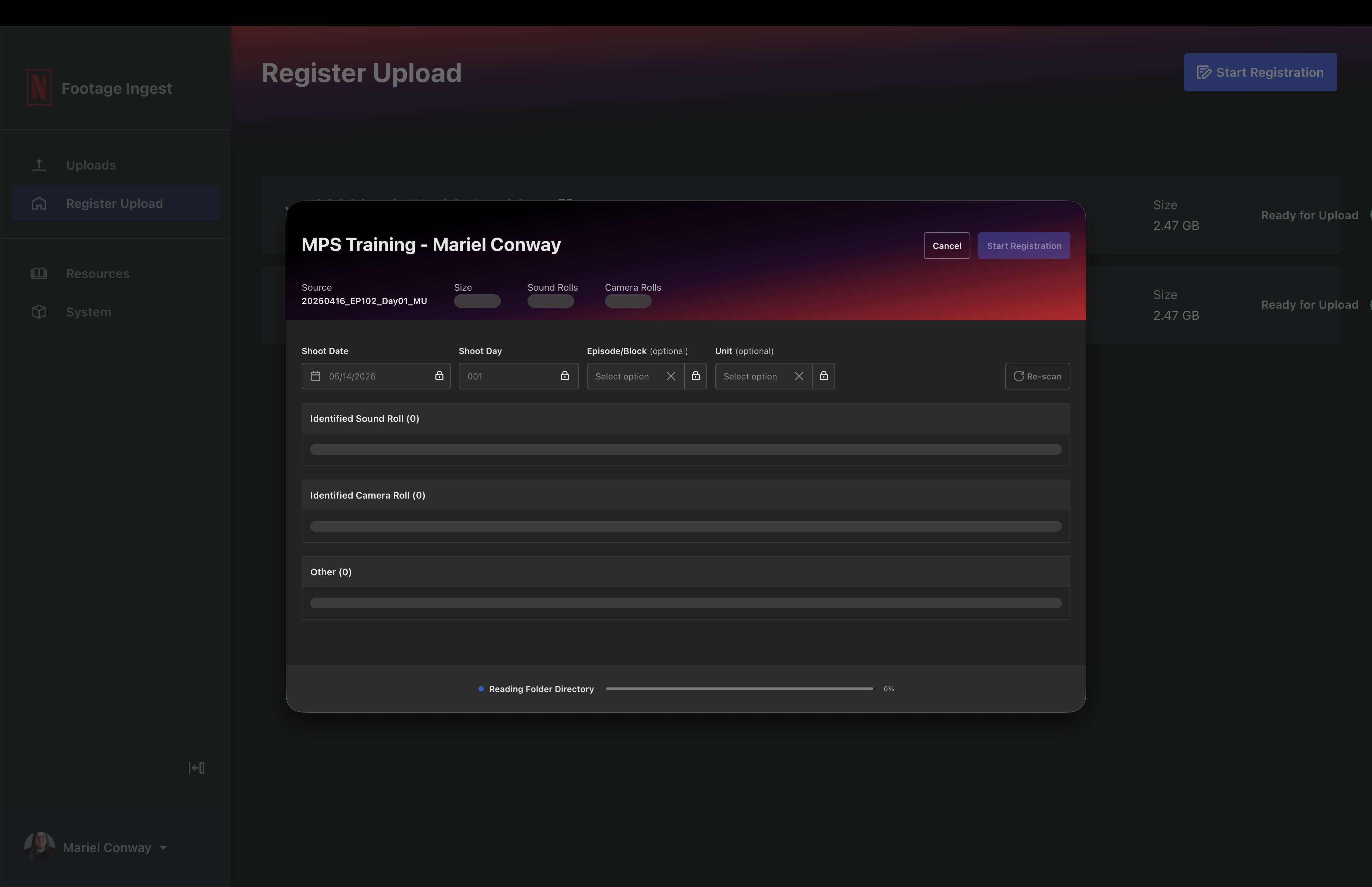The height and width of the screenshot is (887, 1372).
Task: Click the Reading Folder Directory progress bar
Action: pyautogui.click(x=740, y=689)
